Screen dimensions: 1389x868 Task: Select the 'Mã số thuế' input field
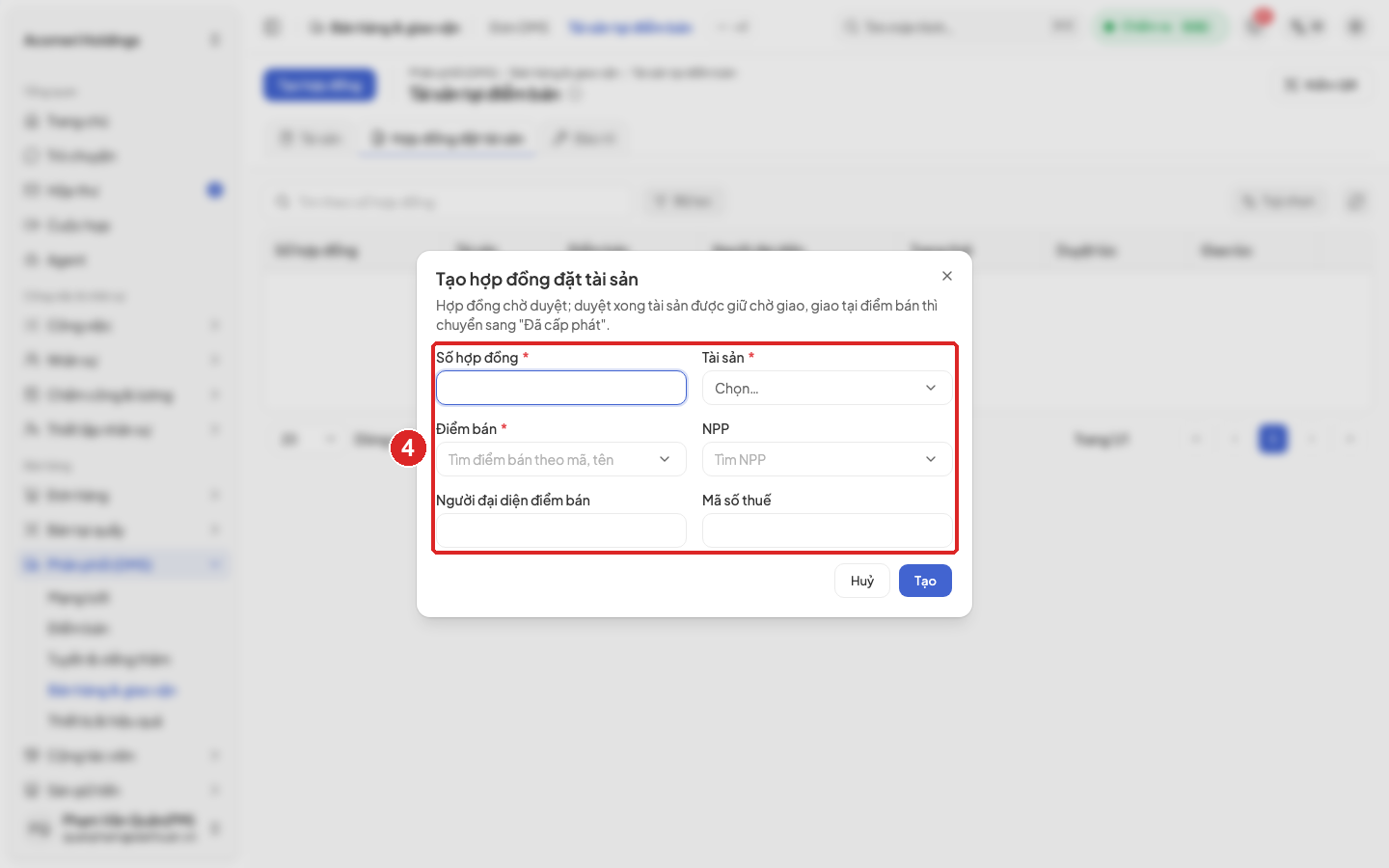tap(827, 530)
